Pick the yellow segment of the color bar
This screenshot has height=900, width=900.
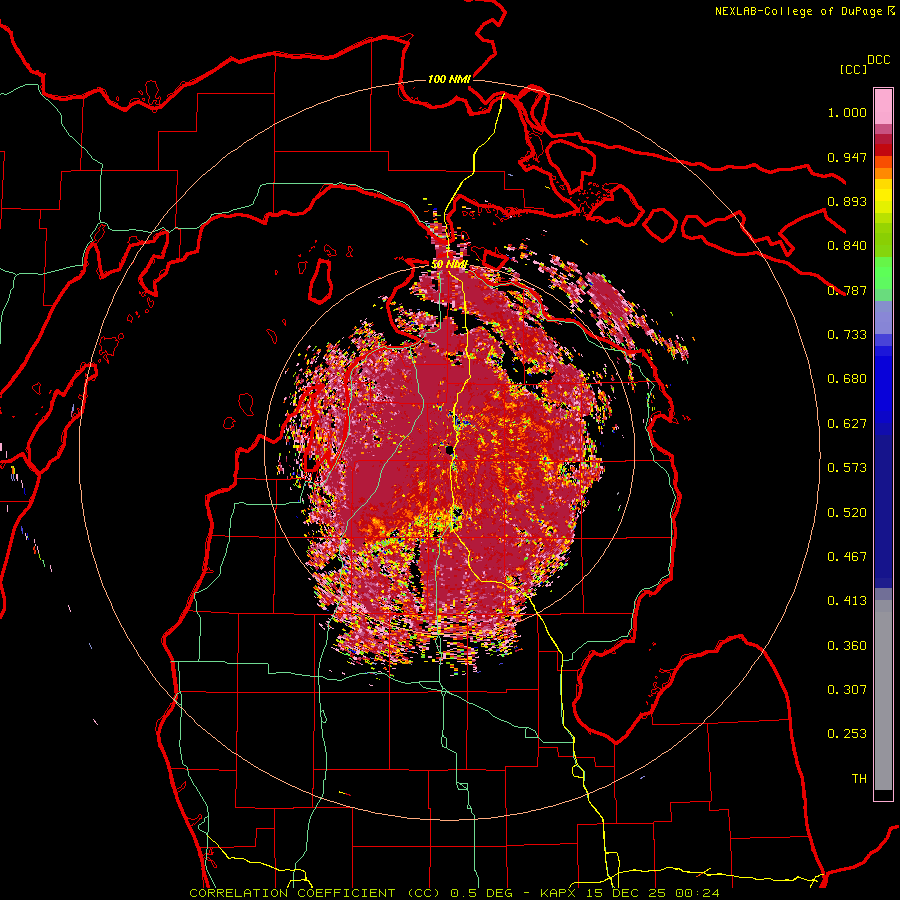click(x=883, y=196)
